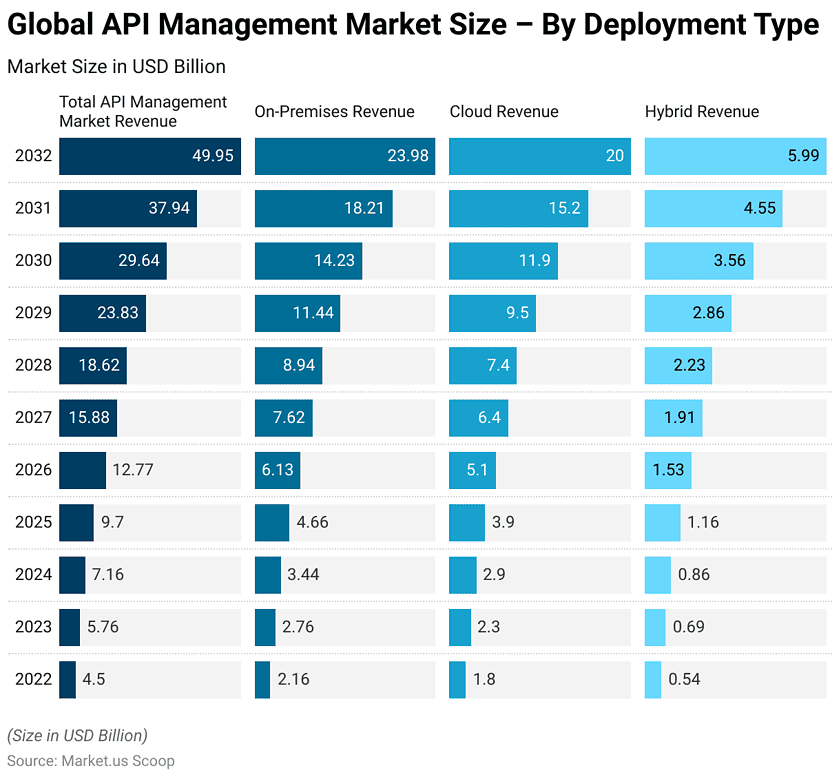Click the 5.76 total revenue value
839x777 pixels.
[x=103, y=627]
